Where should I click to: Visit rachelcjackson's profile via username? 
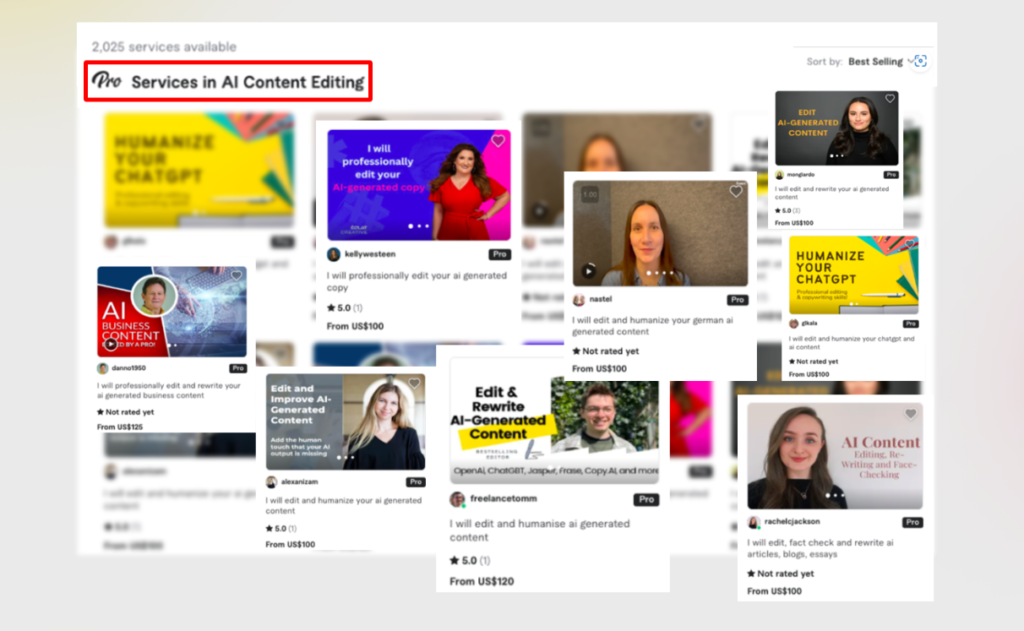[x=792, y=522]
